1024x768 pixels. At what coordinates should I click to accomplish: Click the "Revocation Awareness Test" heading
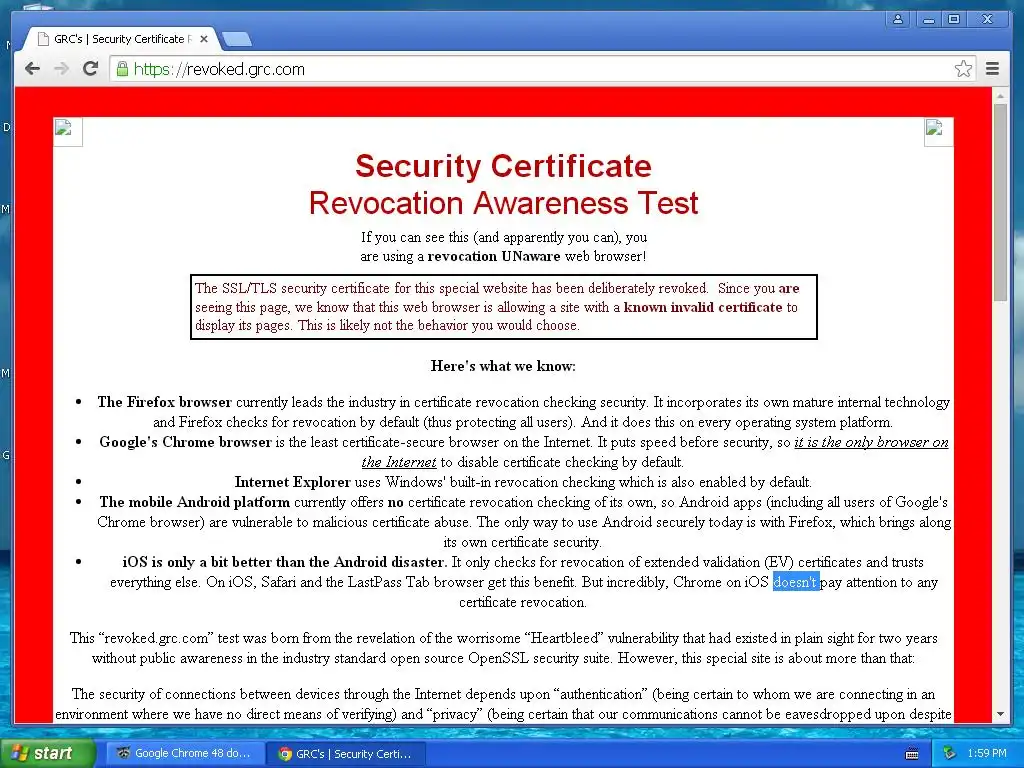504,203
